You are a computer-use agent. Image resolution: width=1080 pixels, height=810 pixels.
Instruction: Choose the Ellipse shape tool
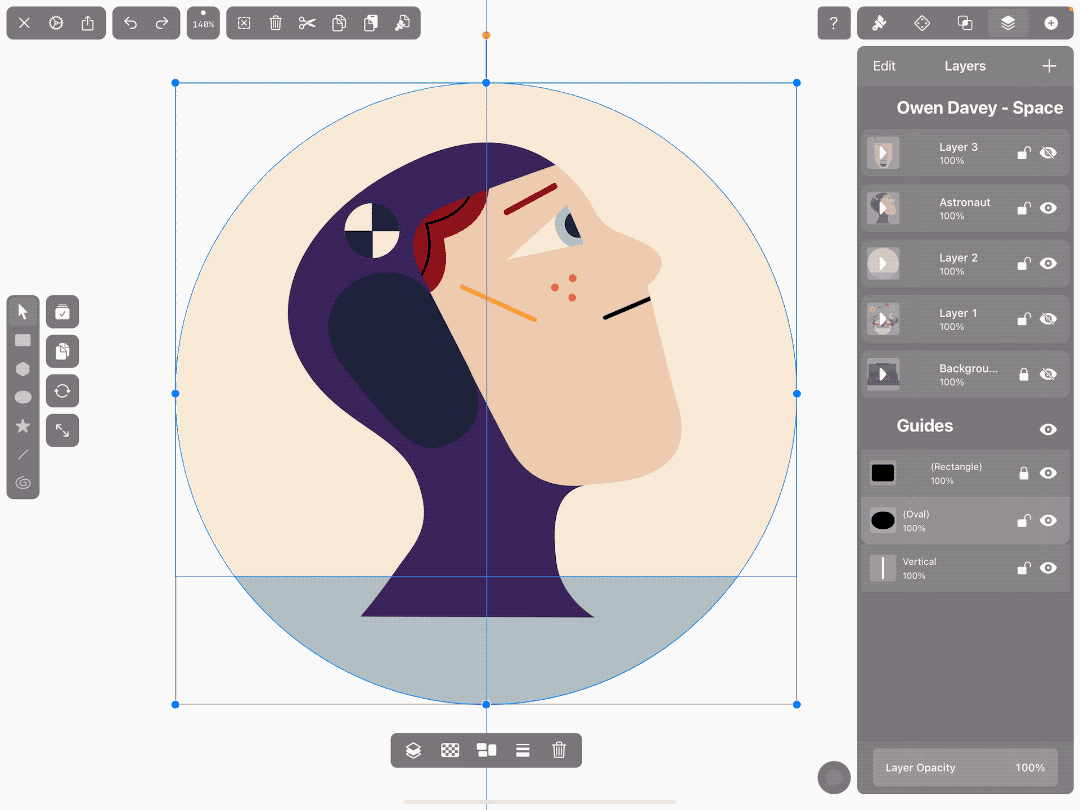click(23, 397)
